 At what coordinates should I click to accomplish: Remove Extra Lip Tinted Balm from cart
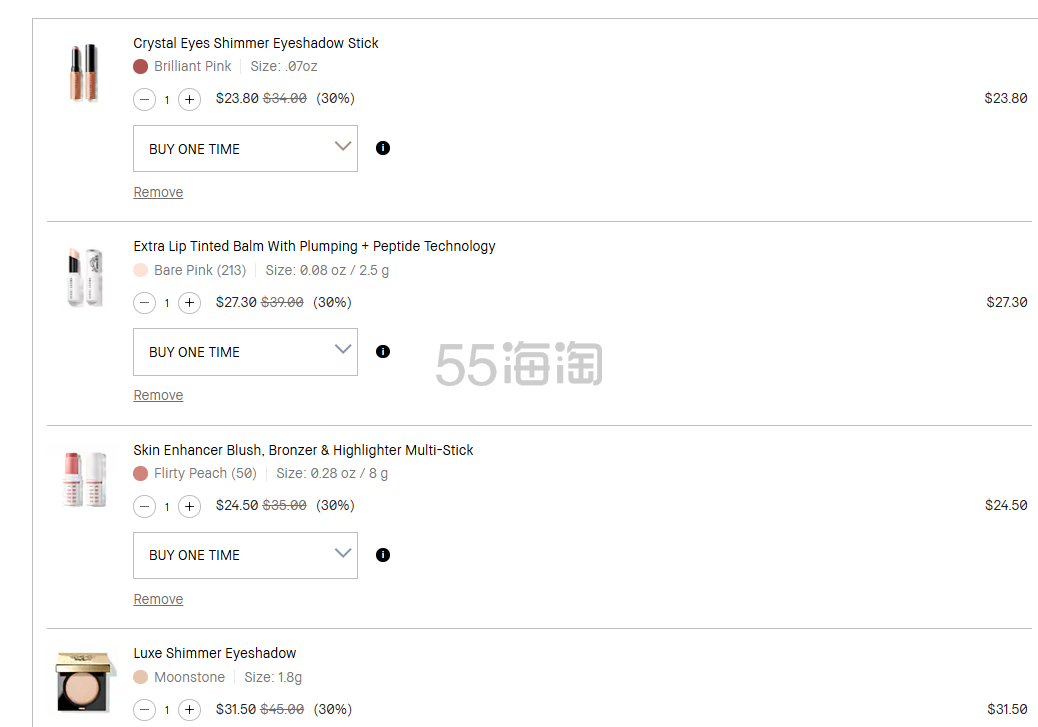(x=158, y=395)
